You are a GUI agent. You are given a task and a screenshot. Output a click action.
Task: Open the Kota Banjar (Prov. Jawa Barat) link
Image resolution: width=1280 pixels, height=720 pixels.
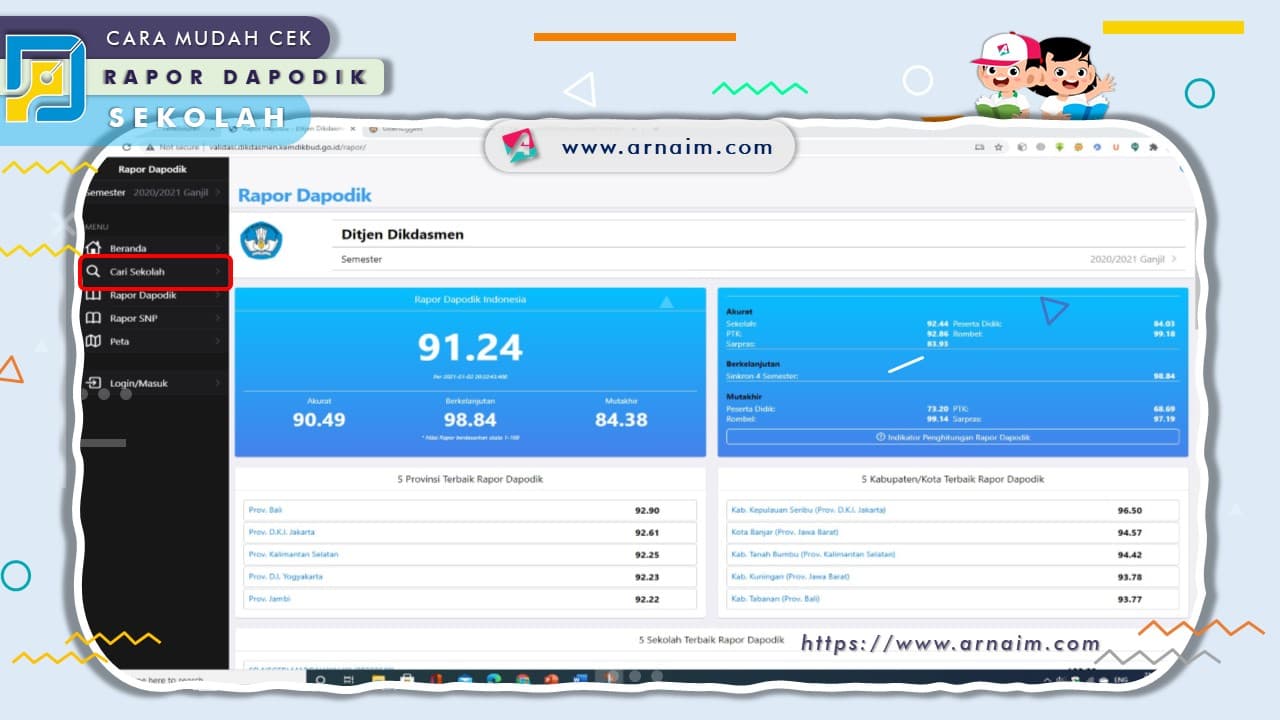(x=784, y=532)
